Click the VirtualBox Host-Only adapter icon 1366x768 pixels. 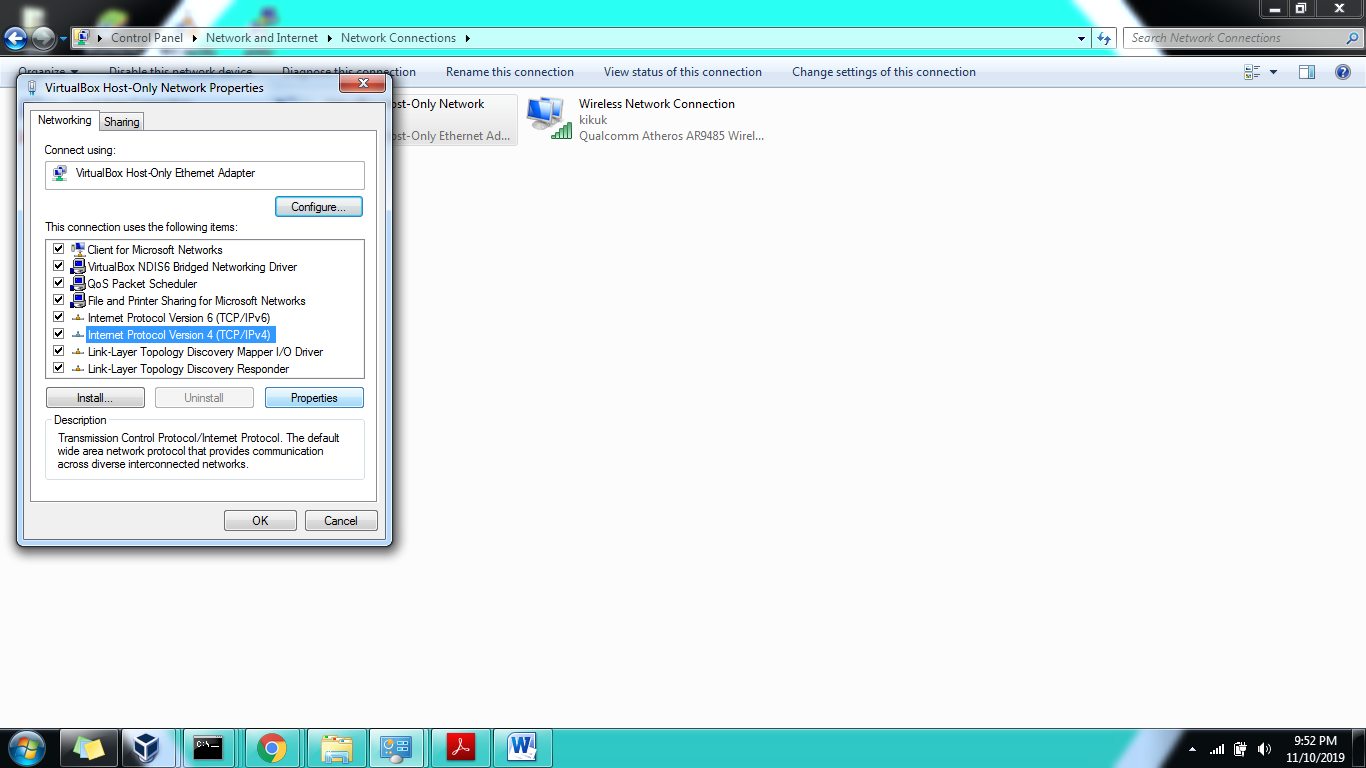(x=60, y=173)
